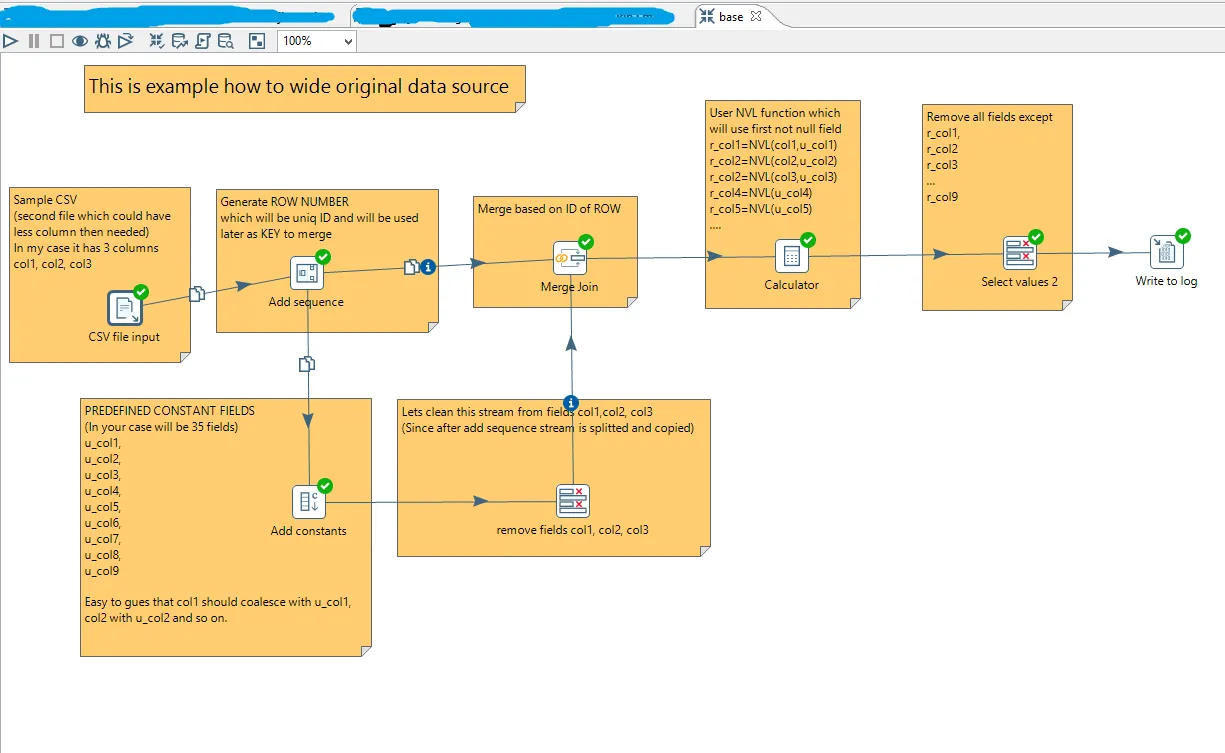Click the 'Merge Join' step label
The width and height of the screenshot is (1225, 753).
pos(570,288)
